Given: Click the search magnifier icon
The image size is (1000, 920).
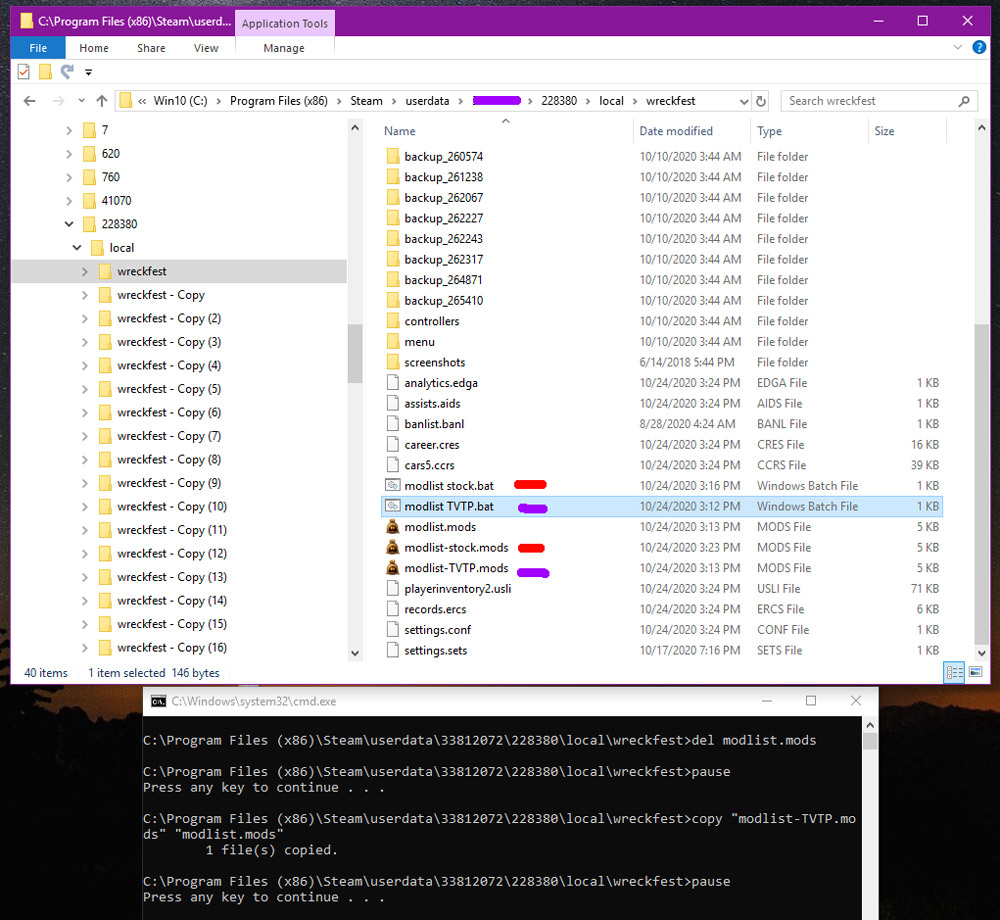Looking at the screenshot, I should click(964, 101).
